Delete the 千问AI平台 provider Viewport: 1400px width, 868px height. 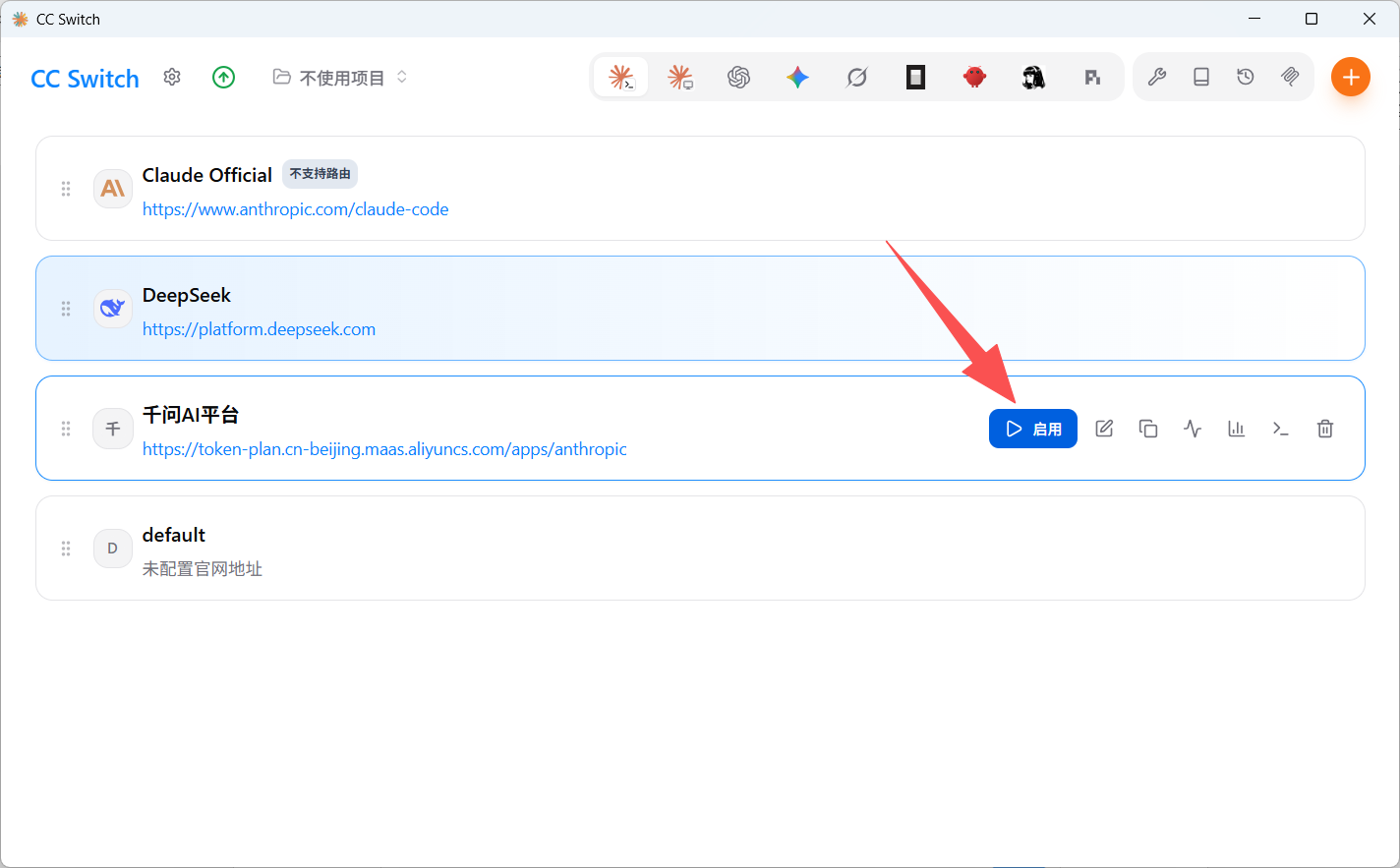pyautogui.click(x=1325, y=429)
